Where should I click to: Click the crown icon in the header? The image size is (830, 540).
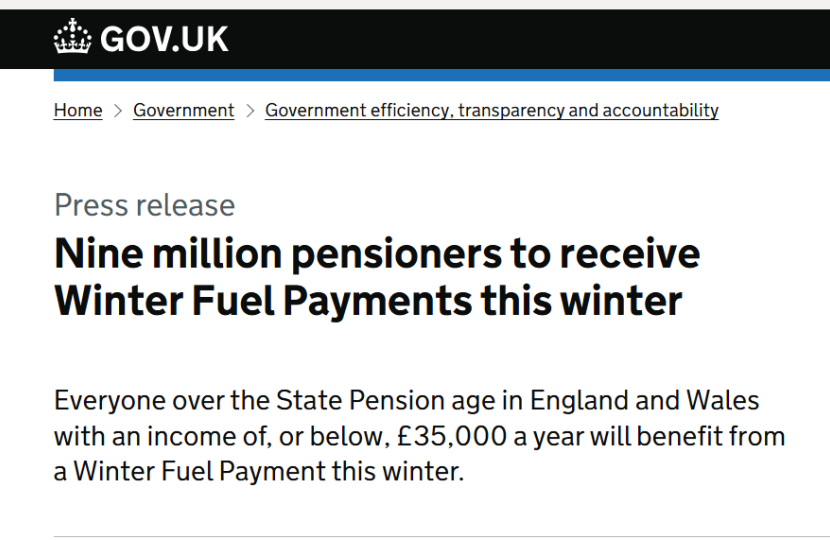tap(72, 39)
